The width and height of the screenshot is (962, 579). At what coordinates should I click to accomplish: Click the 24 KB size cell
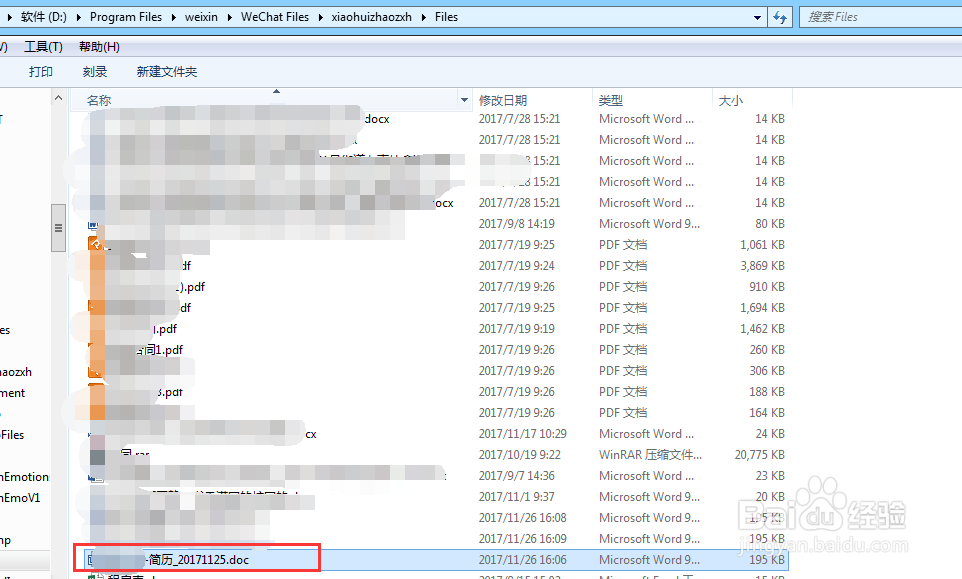click(x=770, y=434)
